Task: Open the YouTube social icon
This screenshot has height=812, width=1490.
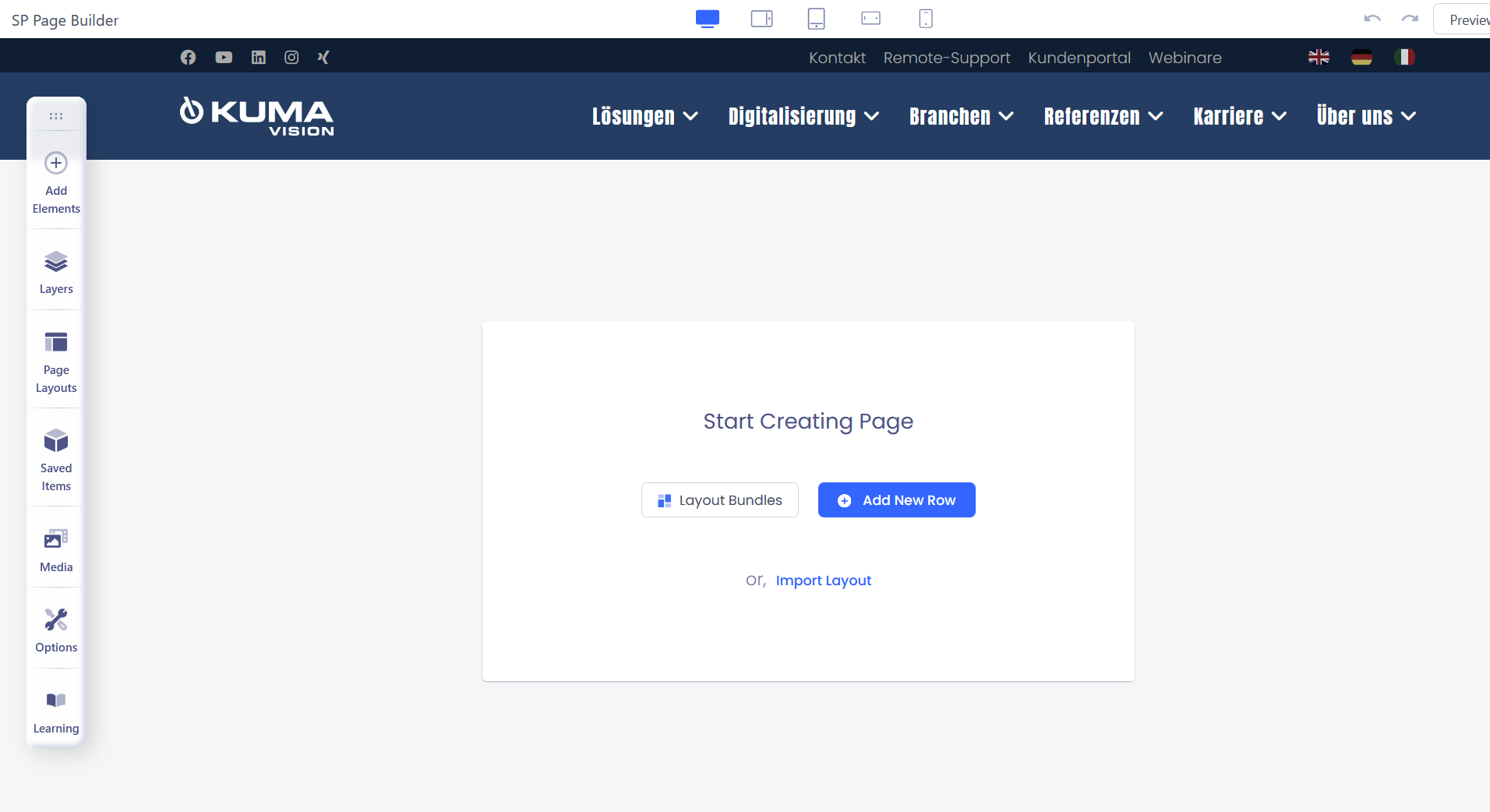Action: point(224,57)
